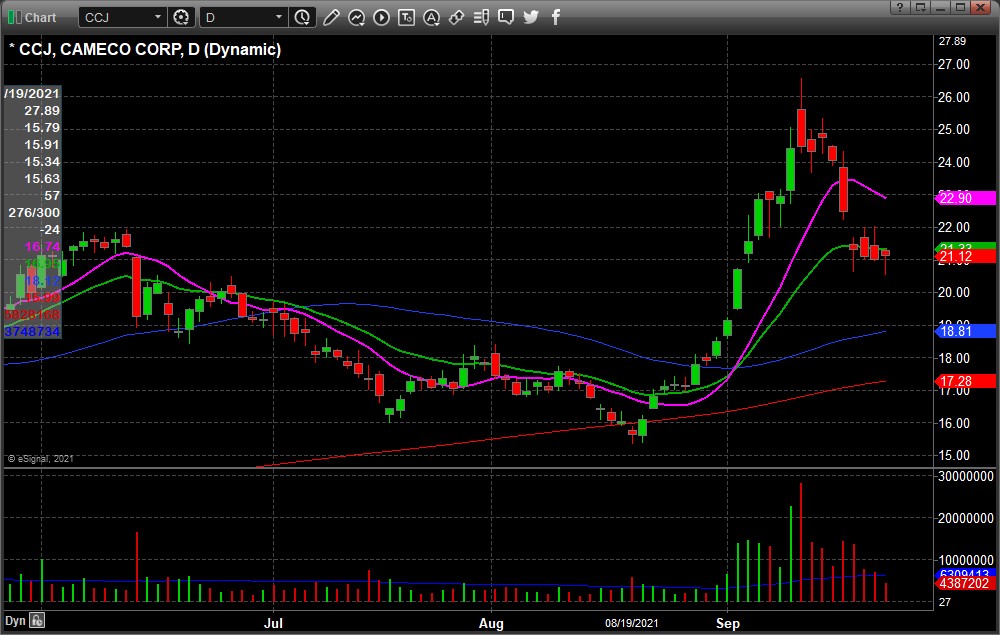The width and height of the screenshot is (1000, 635).
Task: Click the Sep label on the time axis
Action: pyautogui.click(x=728, y=623)
